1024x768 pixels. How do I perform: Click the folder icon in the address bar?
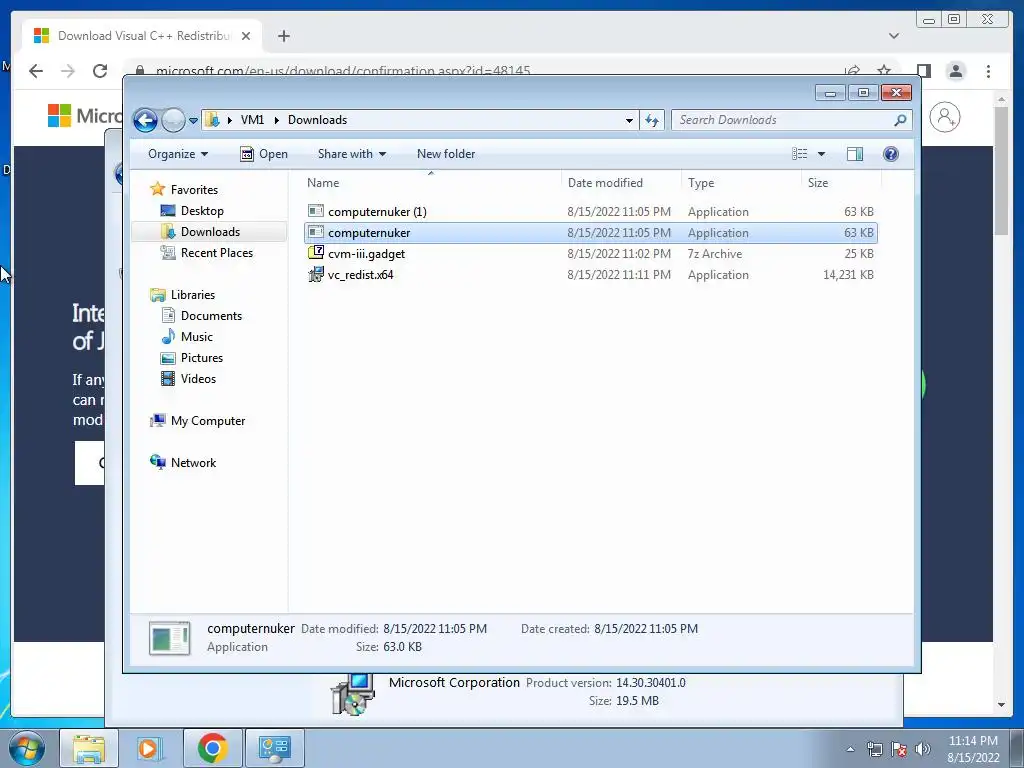pos(212,120)
